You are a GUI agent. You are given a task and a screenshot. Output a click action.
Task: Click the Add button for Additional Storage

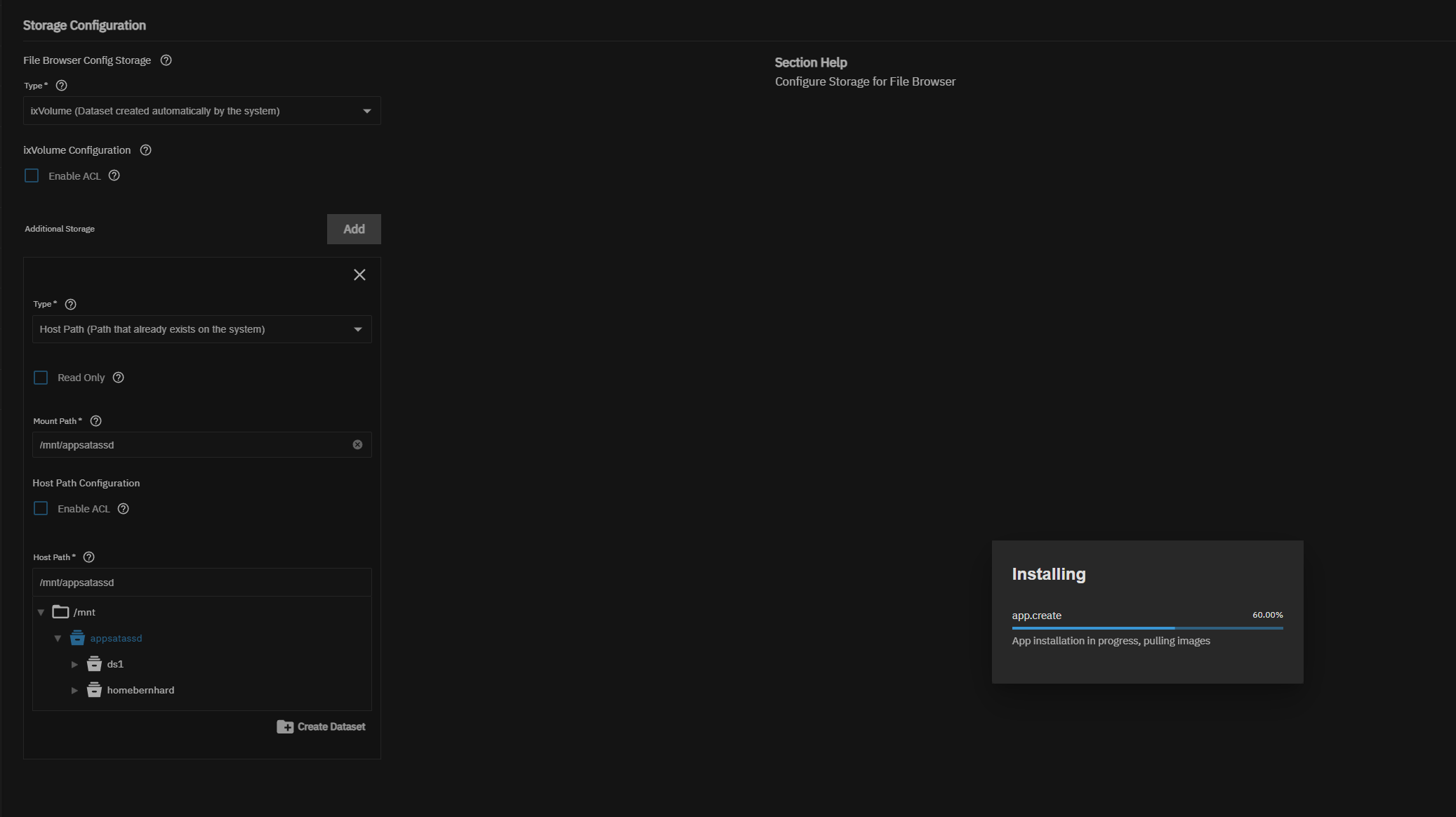(x=354, y=230)
